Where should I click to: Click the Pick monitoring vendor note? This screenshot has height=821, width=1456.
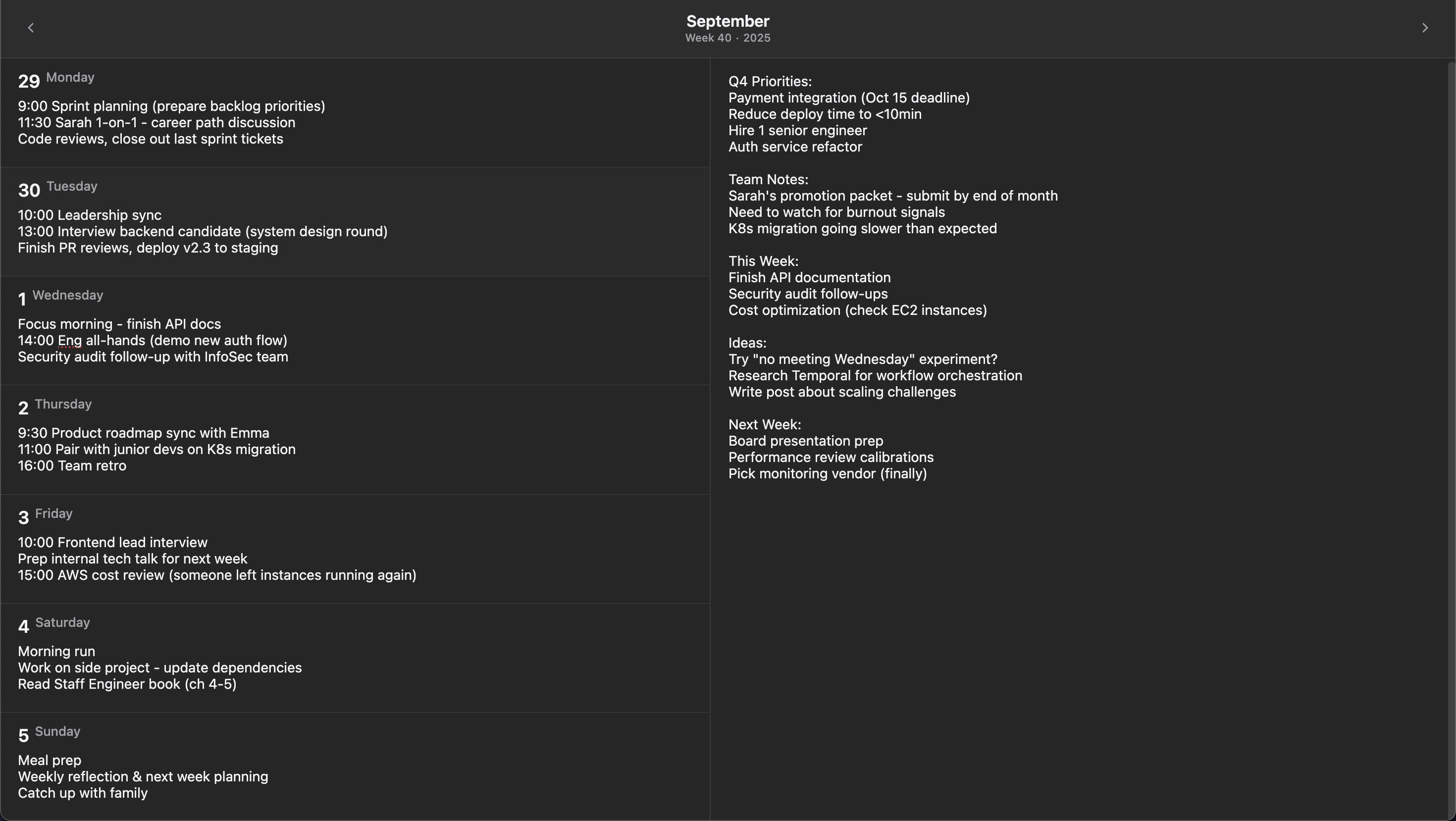point(828,473)
